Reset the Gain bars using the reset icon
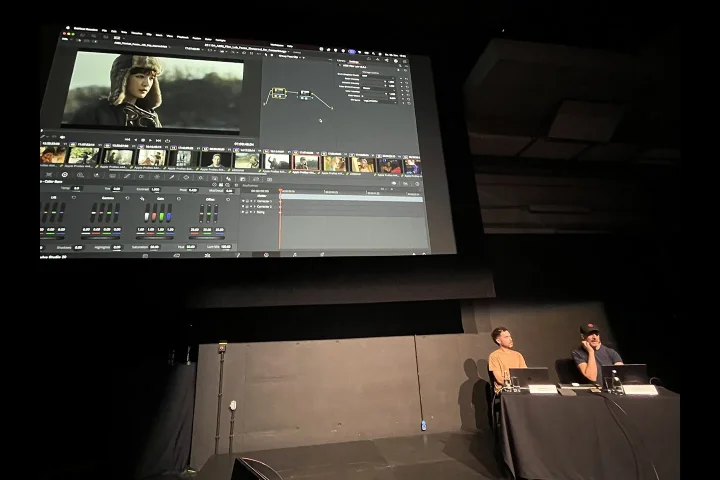 click(x=179, y=199)
